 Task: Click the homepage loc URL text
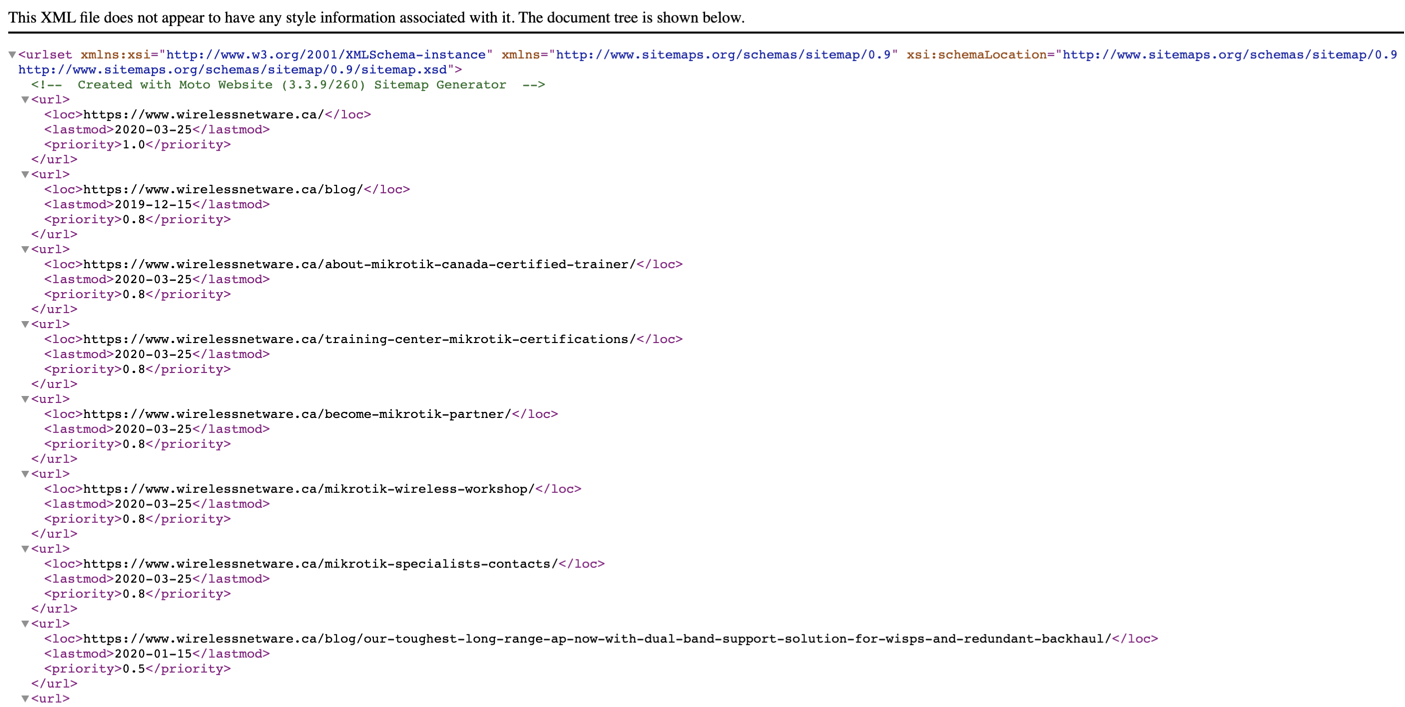[x=203, y=115]
